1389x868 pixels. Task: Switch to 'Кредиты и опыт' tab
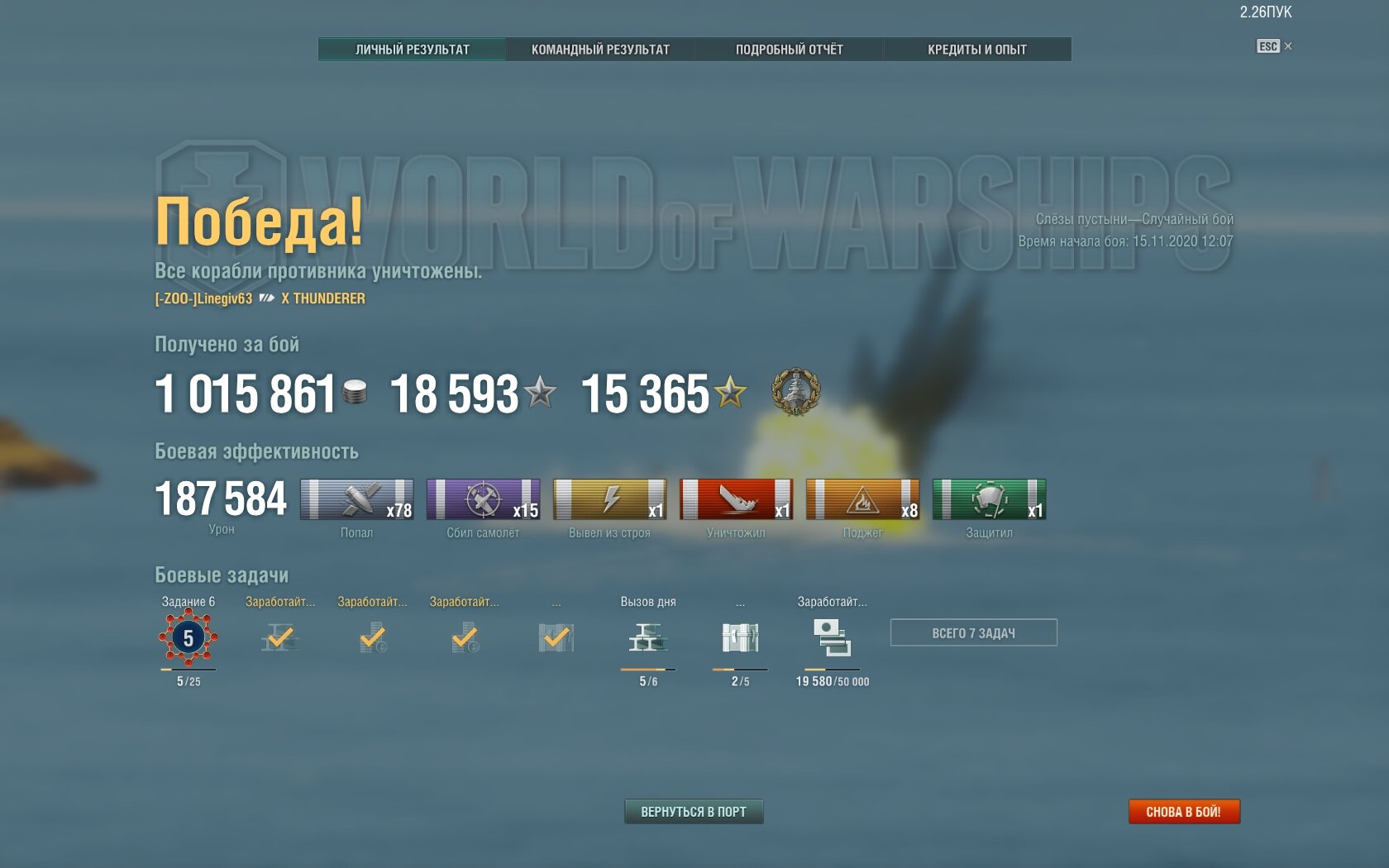click(x=977, y=50)
